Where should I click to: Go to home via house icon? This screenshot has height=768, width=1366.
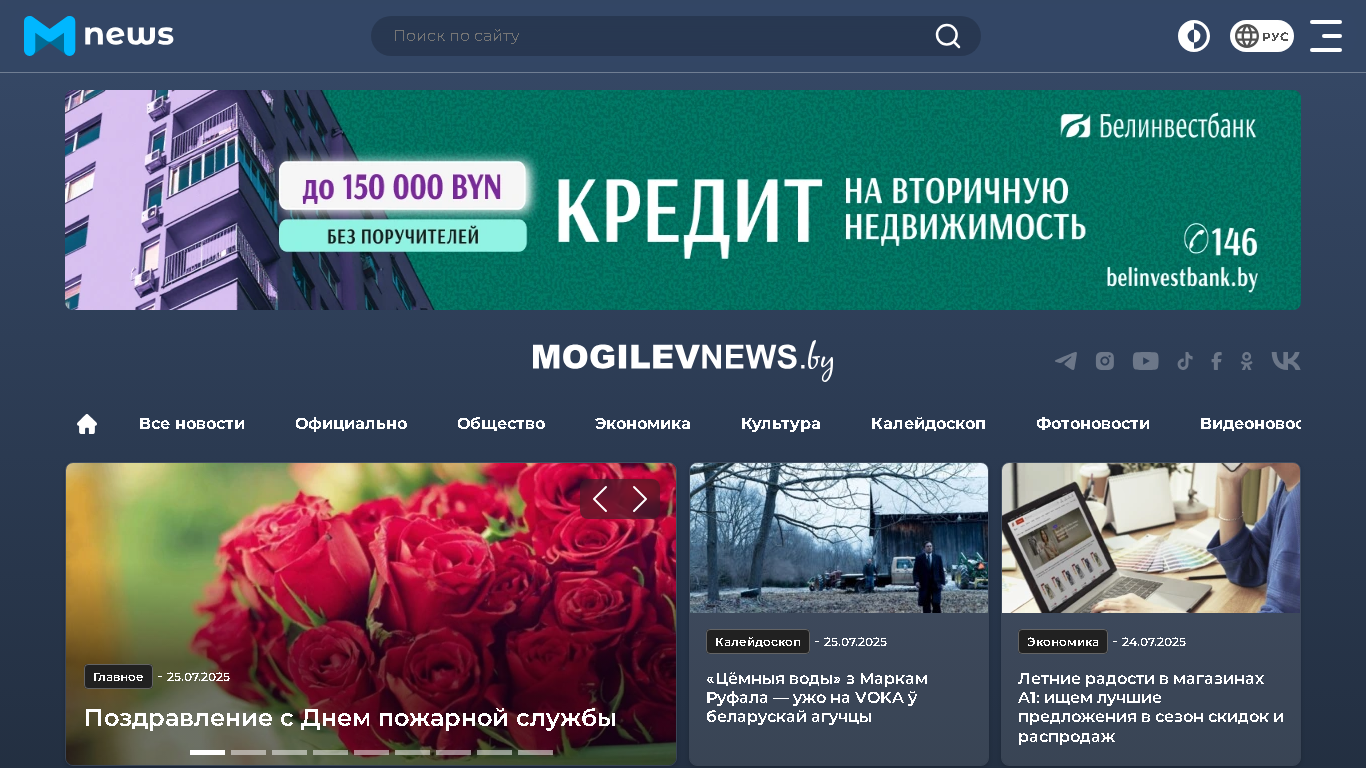(x=87, y=424)
